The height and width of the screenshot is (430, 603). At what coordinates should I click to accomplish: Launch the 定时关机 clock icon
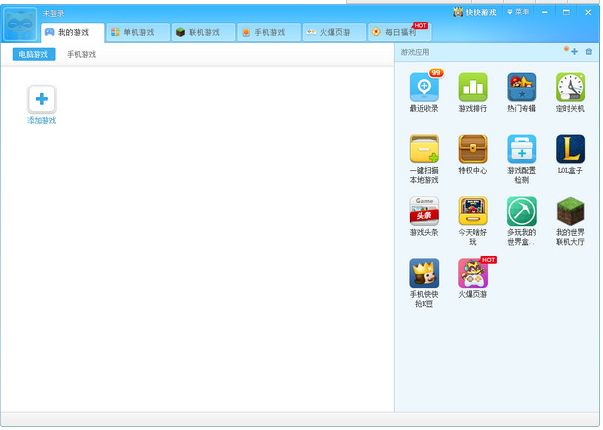point(570,88)
